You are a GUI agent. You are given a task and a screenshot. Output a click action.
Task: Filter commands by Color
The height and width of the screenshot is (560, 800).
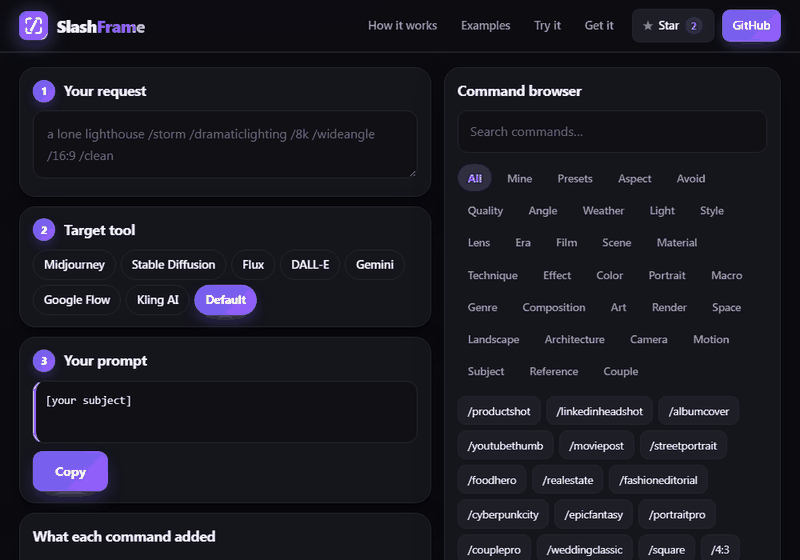coord(610,275)
